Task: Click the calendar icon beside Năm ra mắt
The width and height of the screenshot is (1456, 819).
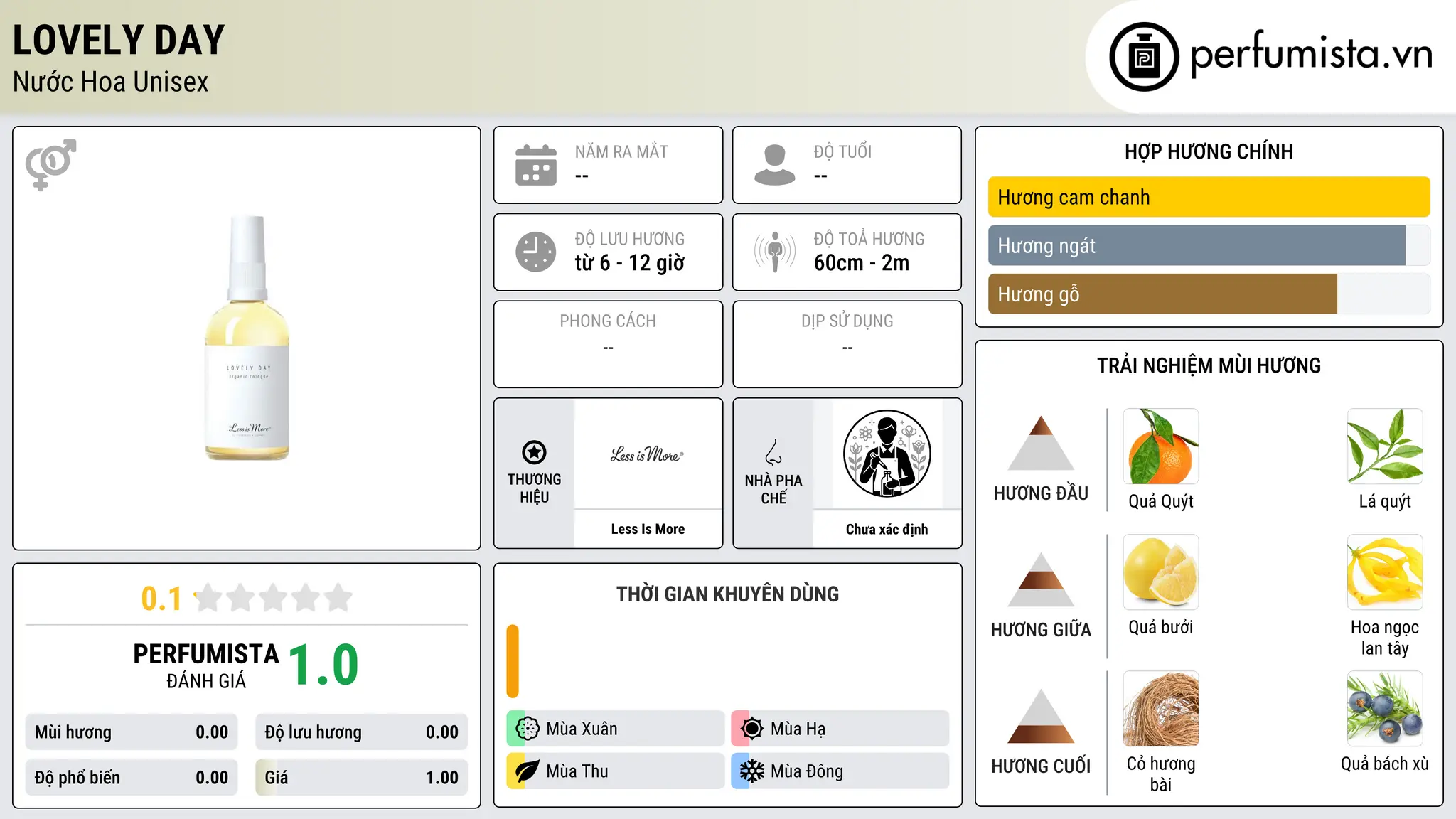Action: (x=536, y=165)
